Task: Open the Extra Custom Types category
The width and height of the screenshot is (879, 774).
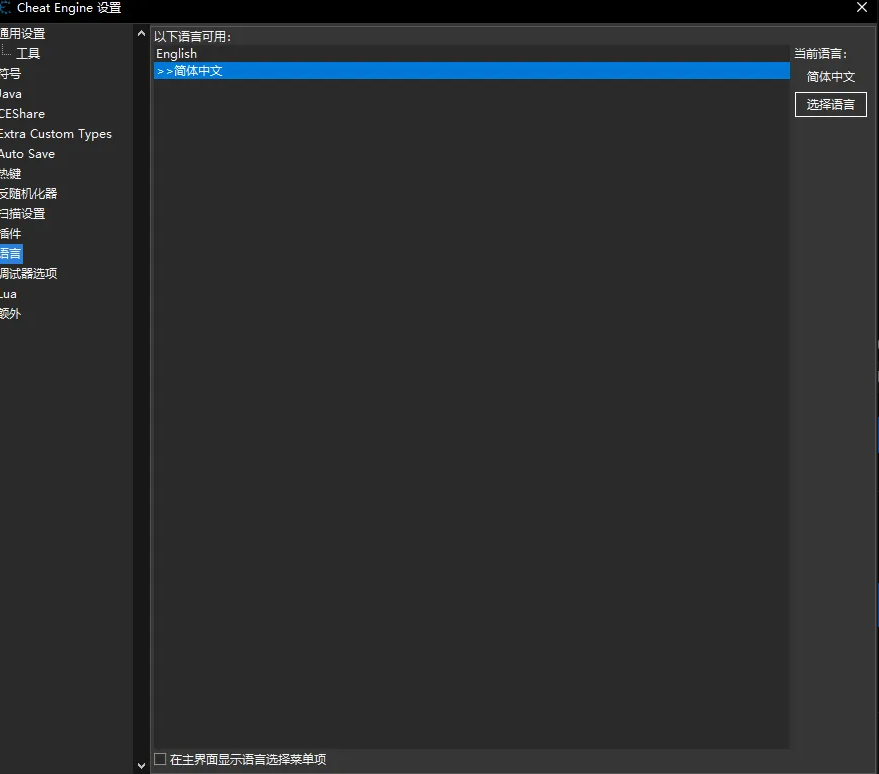Action: pos(55,134)
